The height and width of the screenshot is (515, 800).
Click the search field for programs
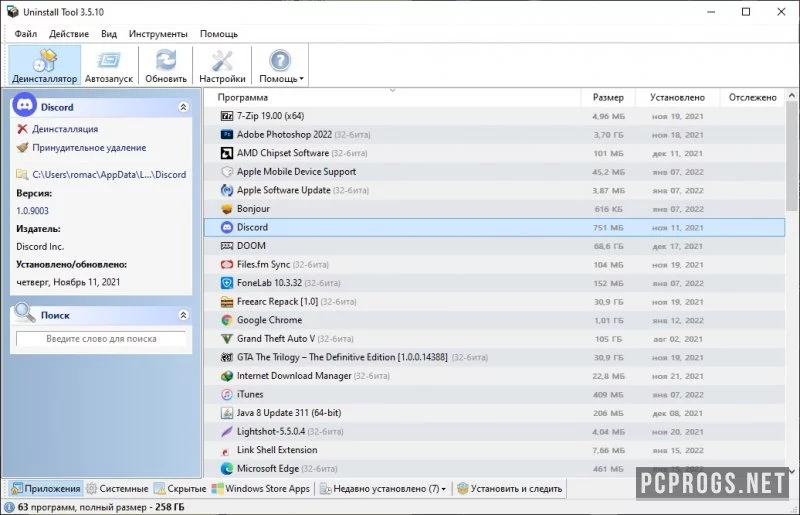coord(101,338)
